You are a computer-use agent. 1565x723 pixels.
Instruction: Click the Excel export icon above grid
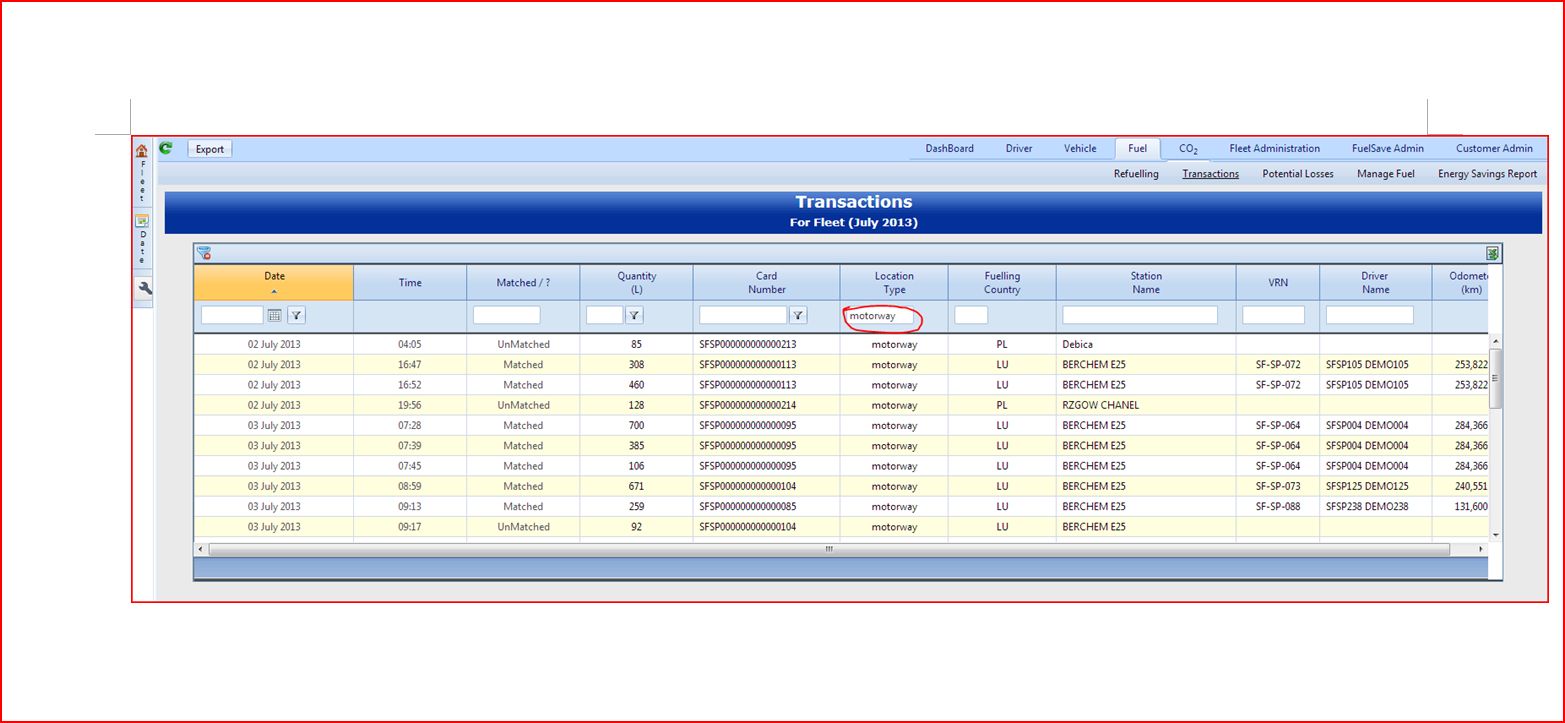(x=1492, y=253)
